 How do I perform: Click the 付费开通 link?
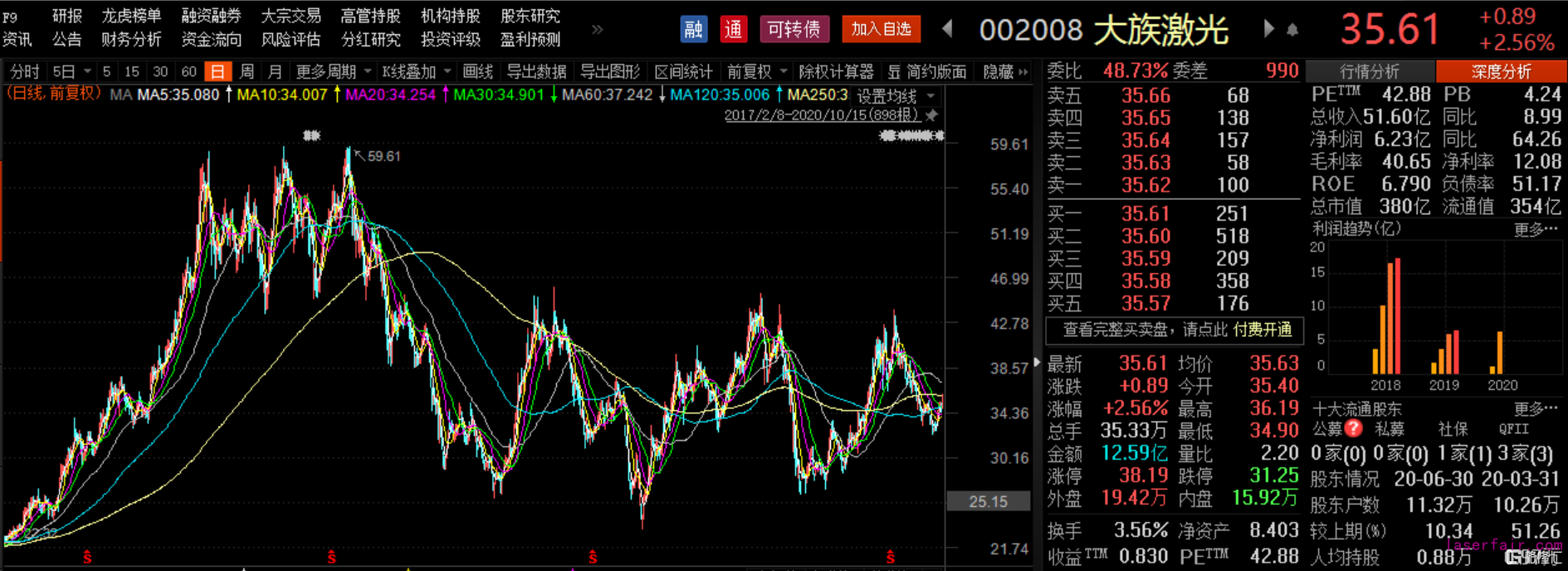(x=1262, y=329)
